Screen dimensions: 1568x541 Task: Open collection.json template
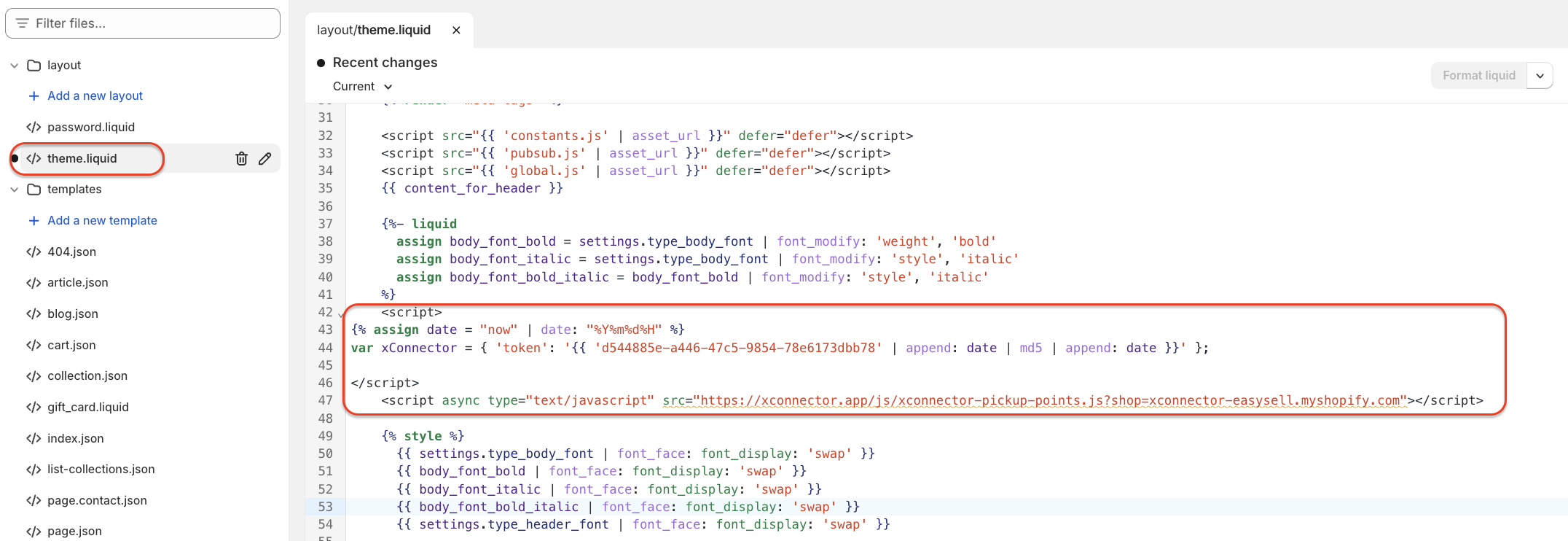[x=87, y=375]
